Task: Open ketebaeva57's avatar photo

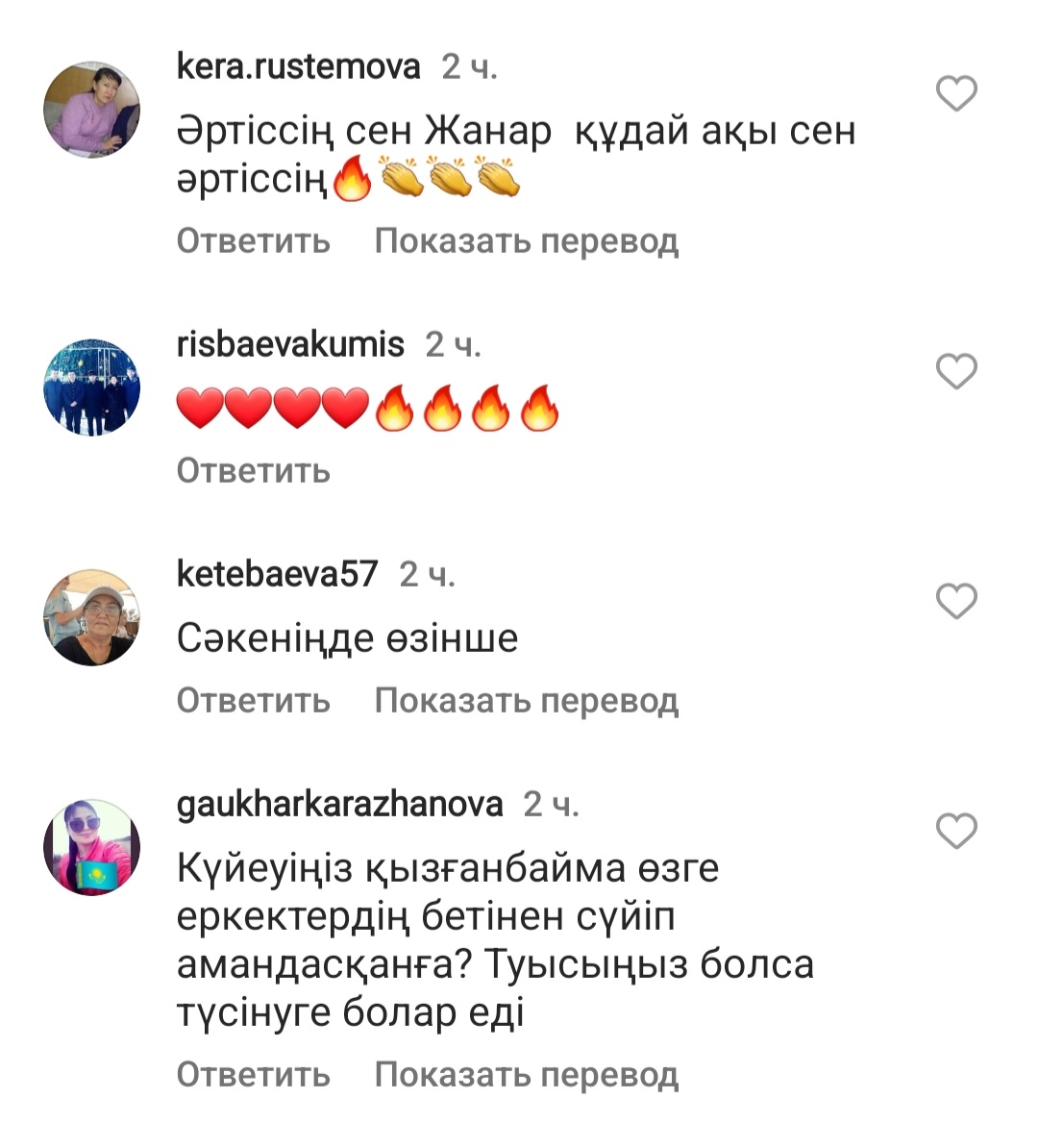Action: pyautogui.click(x=91, y=617)
